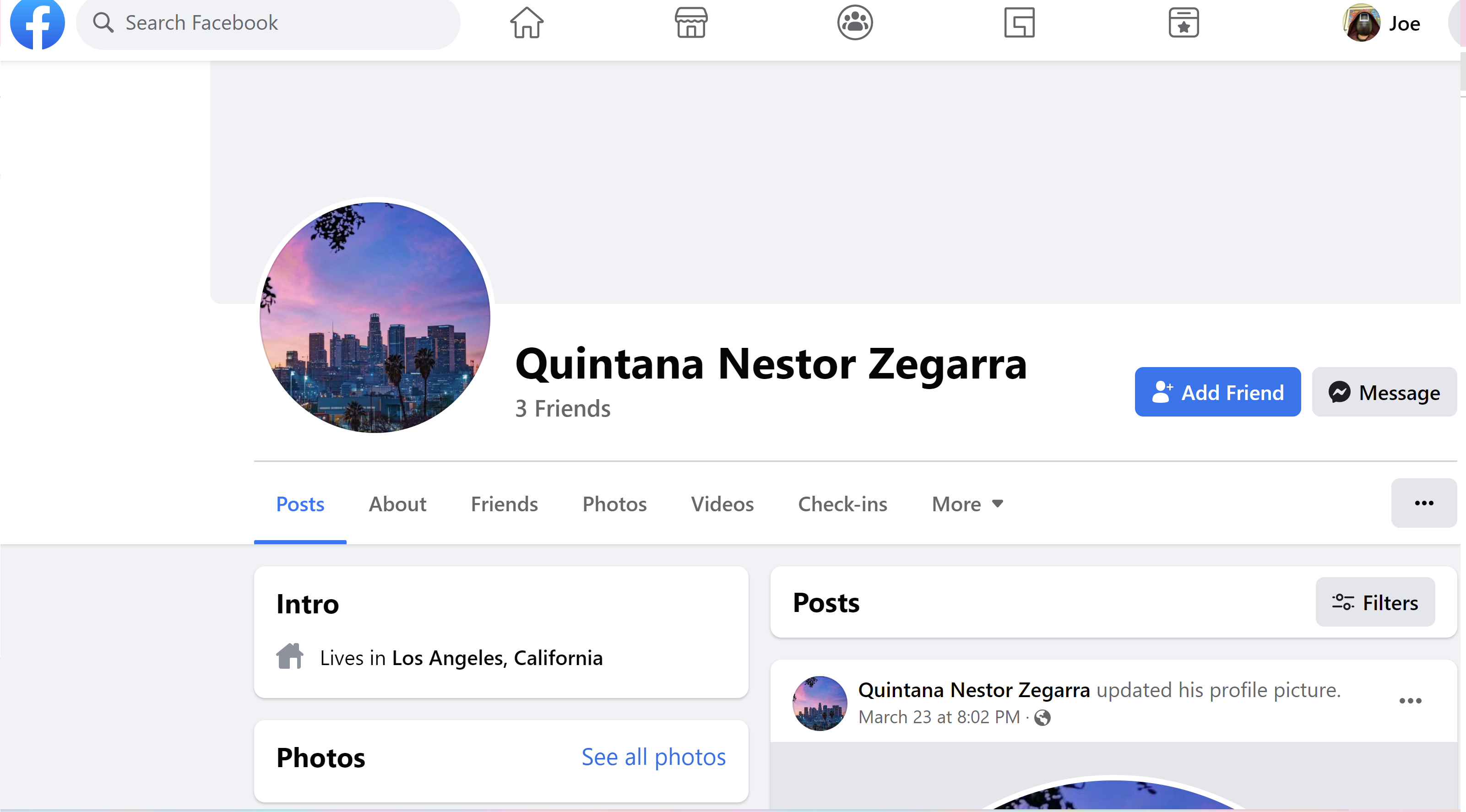The image size is (1466, 812).
Task: Click the Joe profile name
Action: [x=1405, y=24]
